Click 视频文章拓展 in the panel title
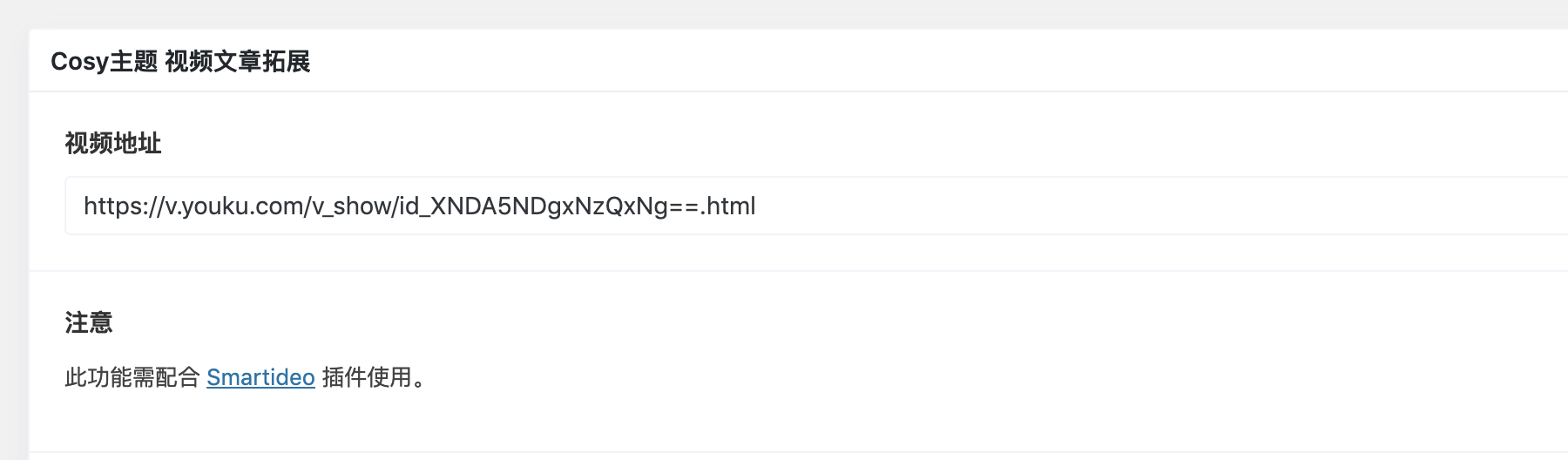 (238, 62)
